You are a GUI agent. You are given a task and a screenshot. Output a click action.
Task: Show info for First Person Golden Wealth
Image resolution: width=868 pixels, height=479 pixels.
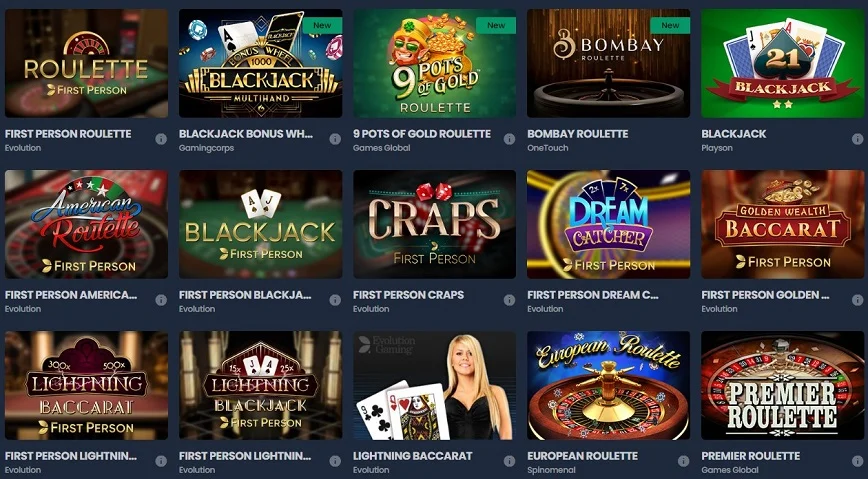[857, 300]
